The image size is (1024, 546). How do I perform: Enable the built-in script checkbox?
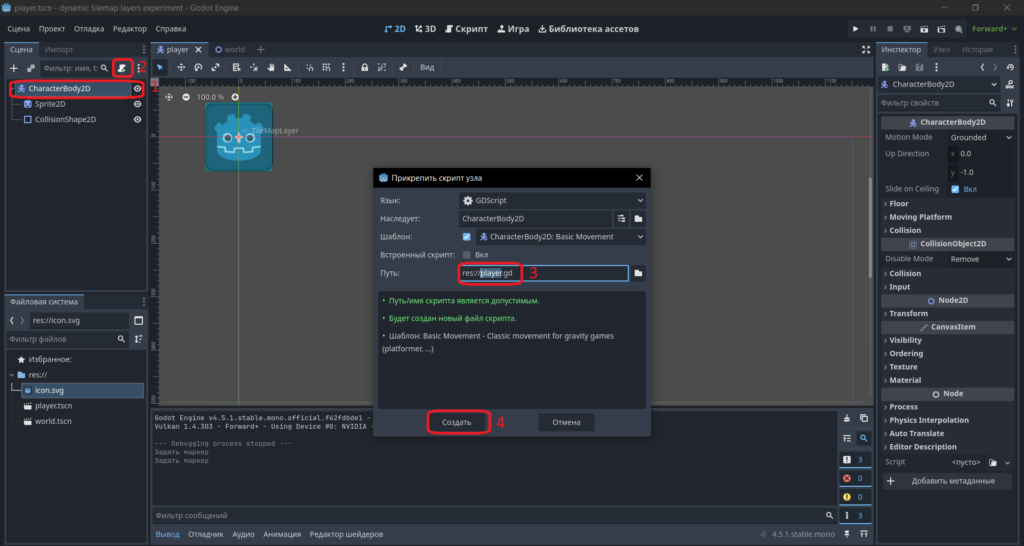(x=466, y=255)
